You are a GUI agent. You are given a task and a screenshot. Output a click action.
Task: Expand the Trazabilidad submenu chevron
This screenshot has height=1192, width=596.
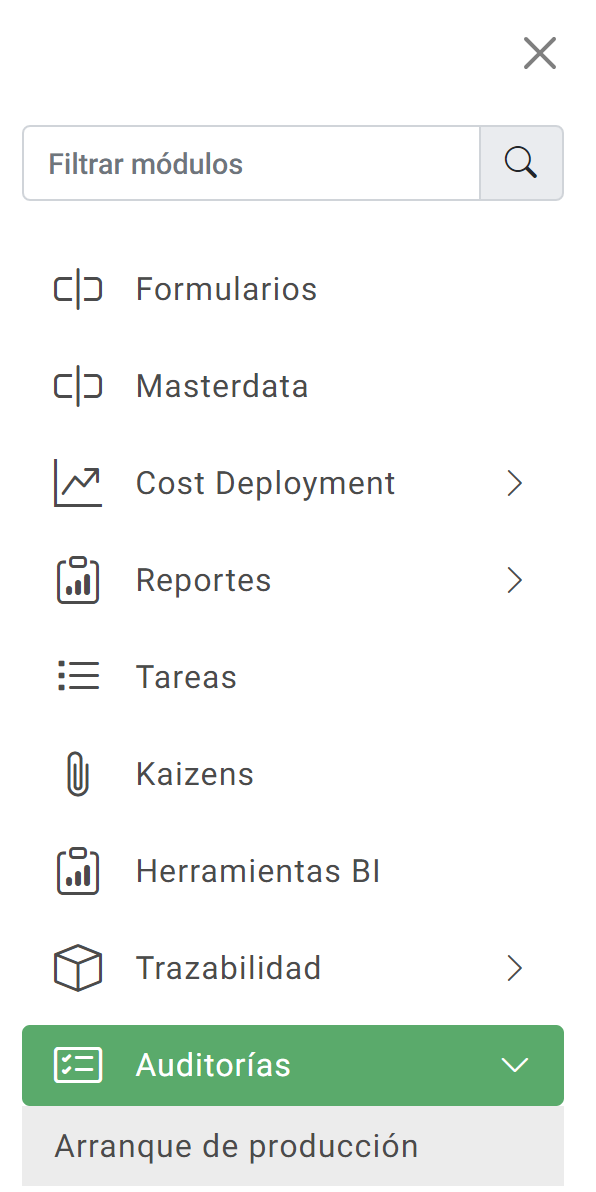[x=515, y=968]
